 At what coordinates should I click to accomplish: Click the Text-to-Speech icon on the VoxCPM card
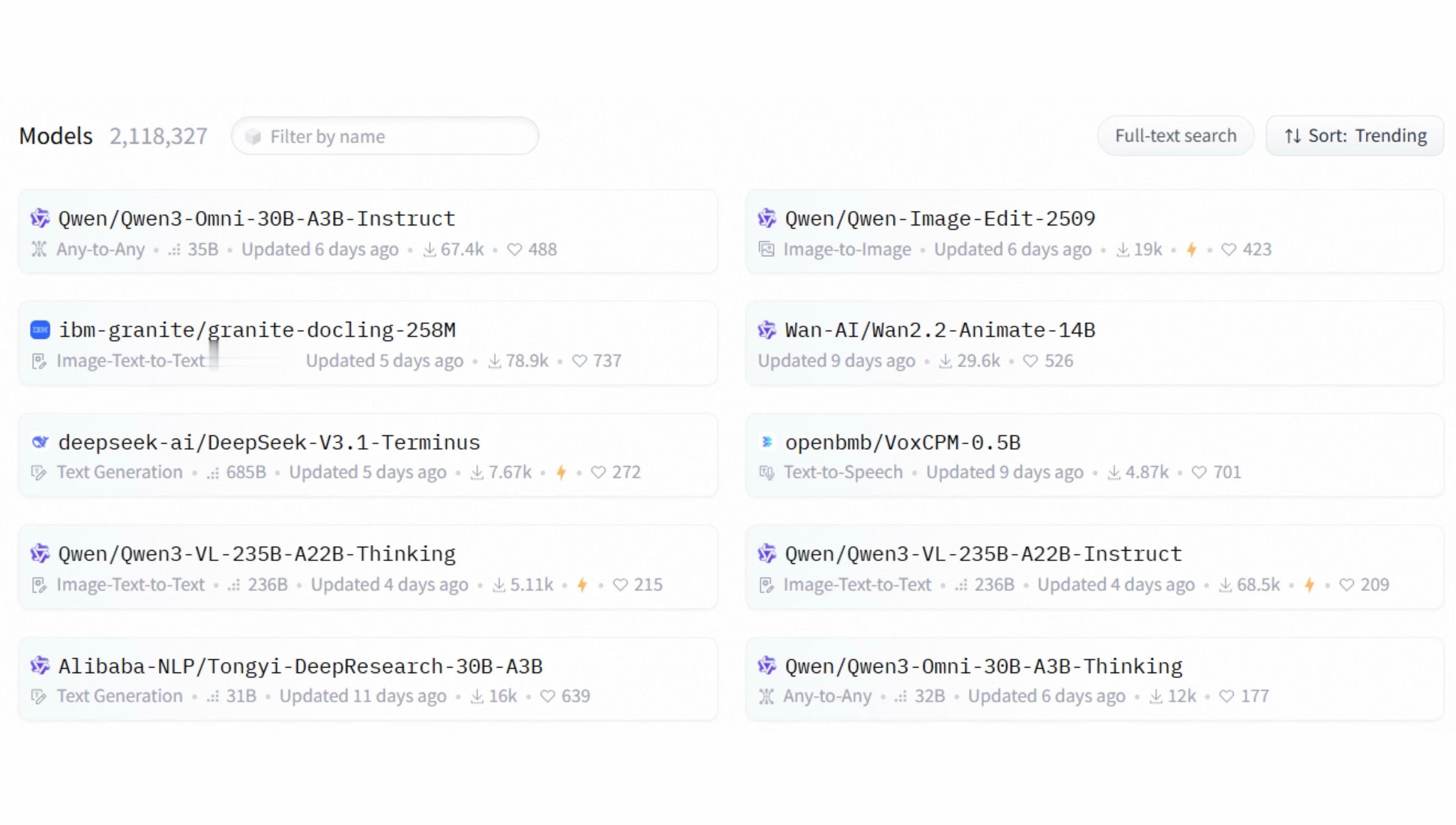pyautogui.click(x=767, y=473)
